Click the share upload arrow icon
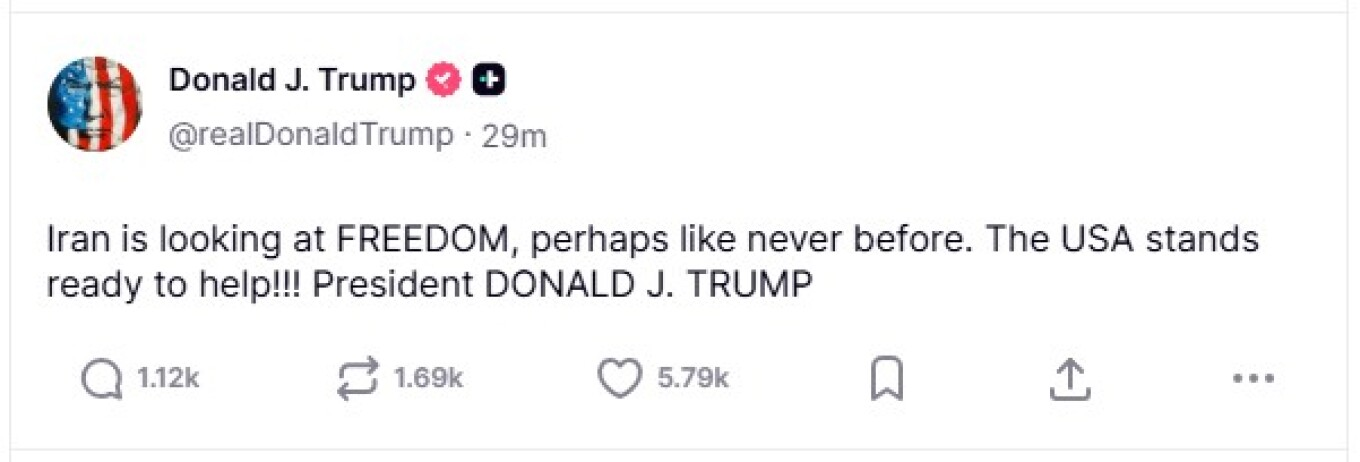1360x462 pixels. coord(1068,379)
